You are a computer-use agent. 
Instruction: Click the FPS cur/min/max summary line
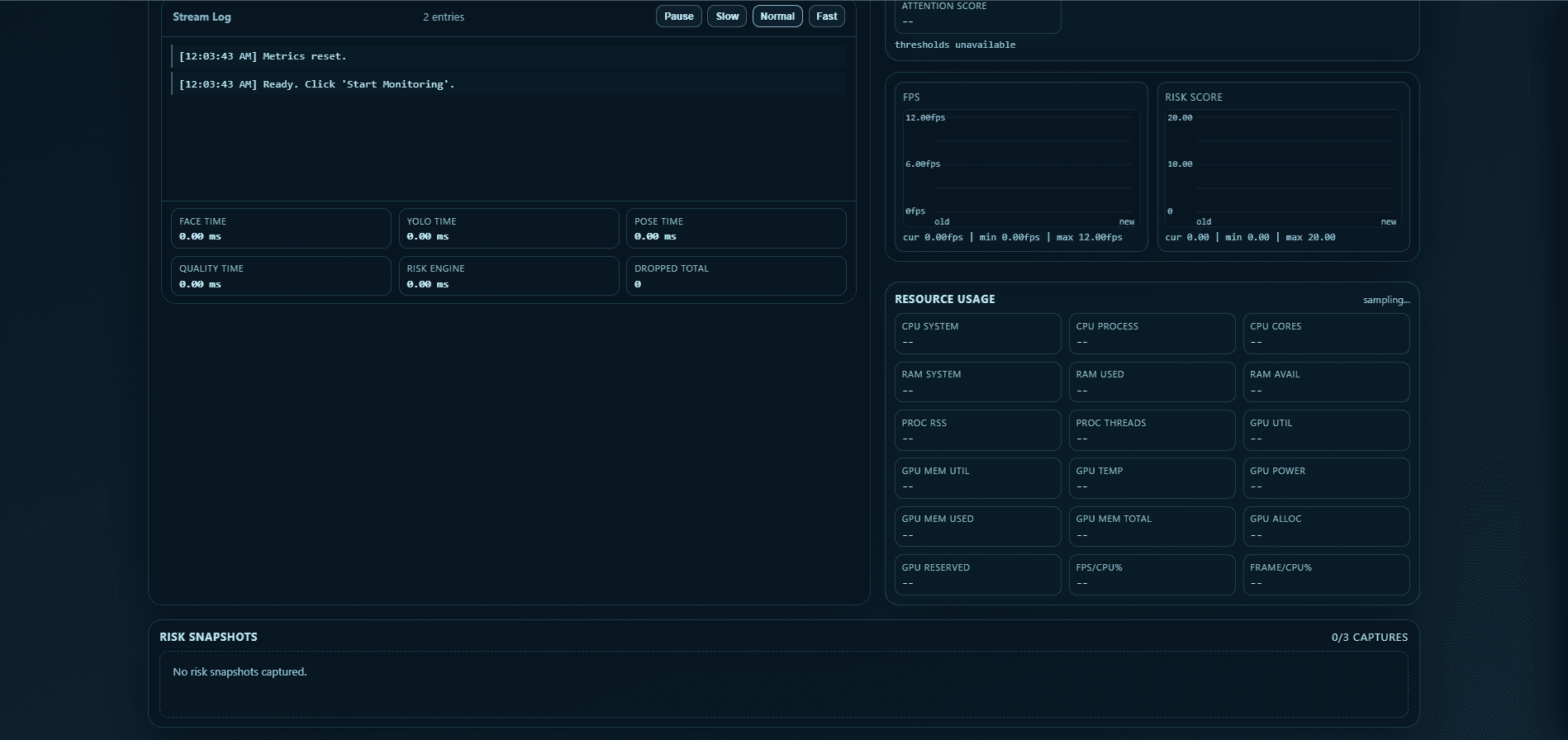click(1013, 238)
